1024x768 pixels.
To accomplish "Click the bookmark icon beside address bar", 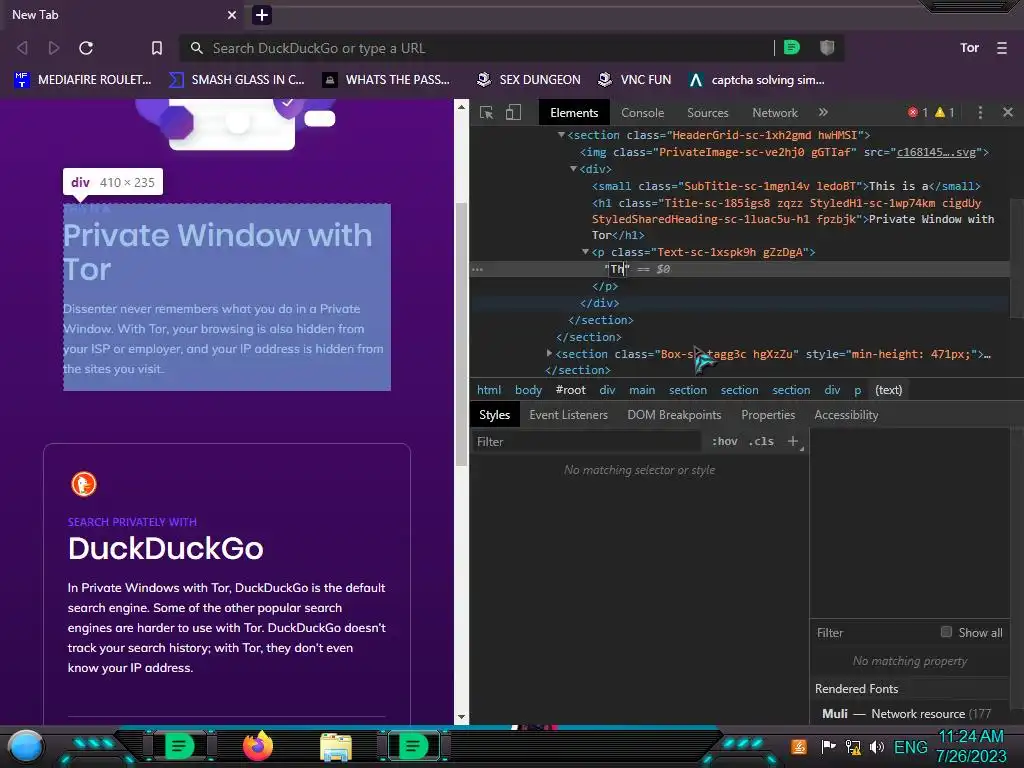I will pyautogui.click(x=157, y=48).
